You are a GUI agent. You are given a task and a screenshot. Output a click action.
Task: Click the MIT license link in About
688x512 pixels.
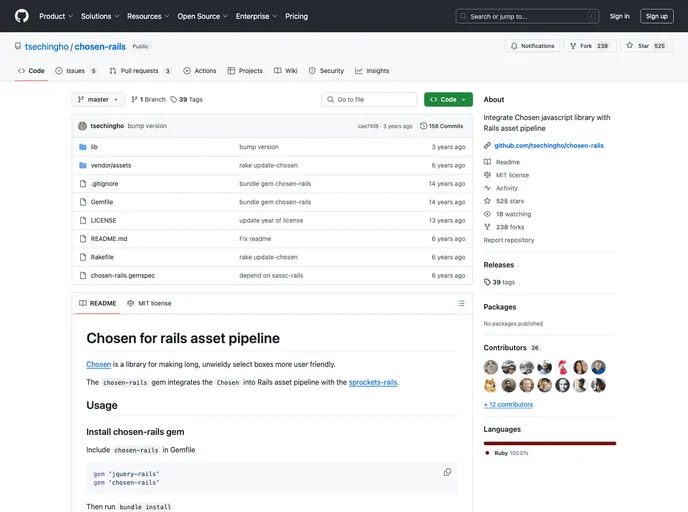512,175
